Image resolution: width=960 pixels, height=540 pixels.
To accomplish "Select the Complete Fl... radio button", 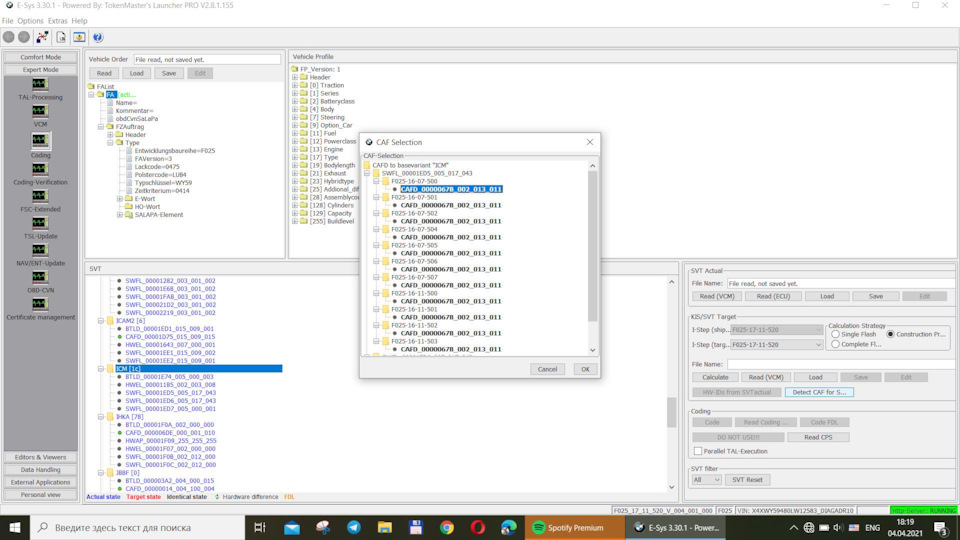I will (x=835, y=344).
